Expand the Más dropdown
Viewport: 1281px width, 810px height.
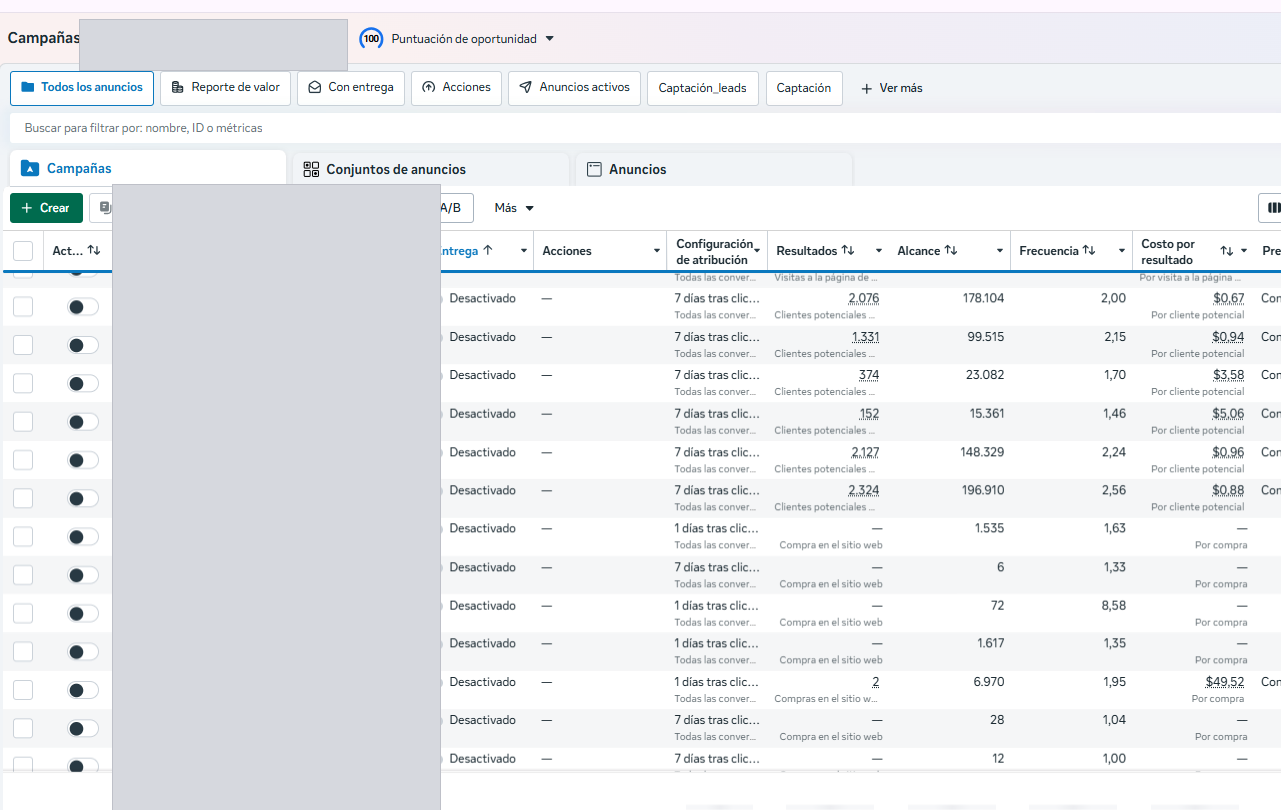coord(514,208)
